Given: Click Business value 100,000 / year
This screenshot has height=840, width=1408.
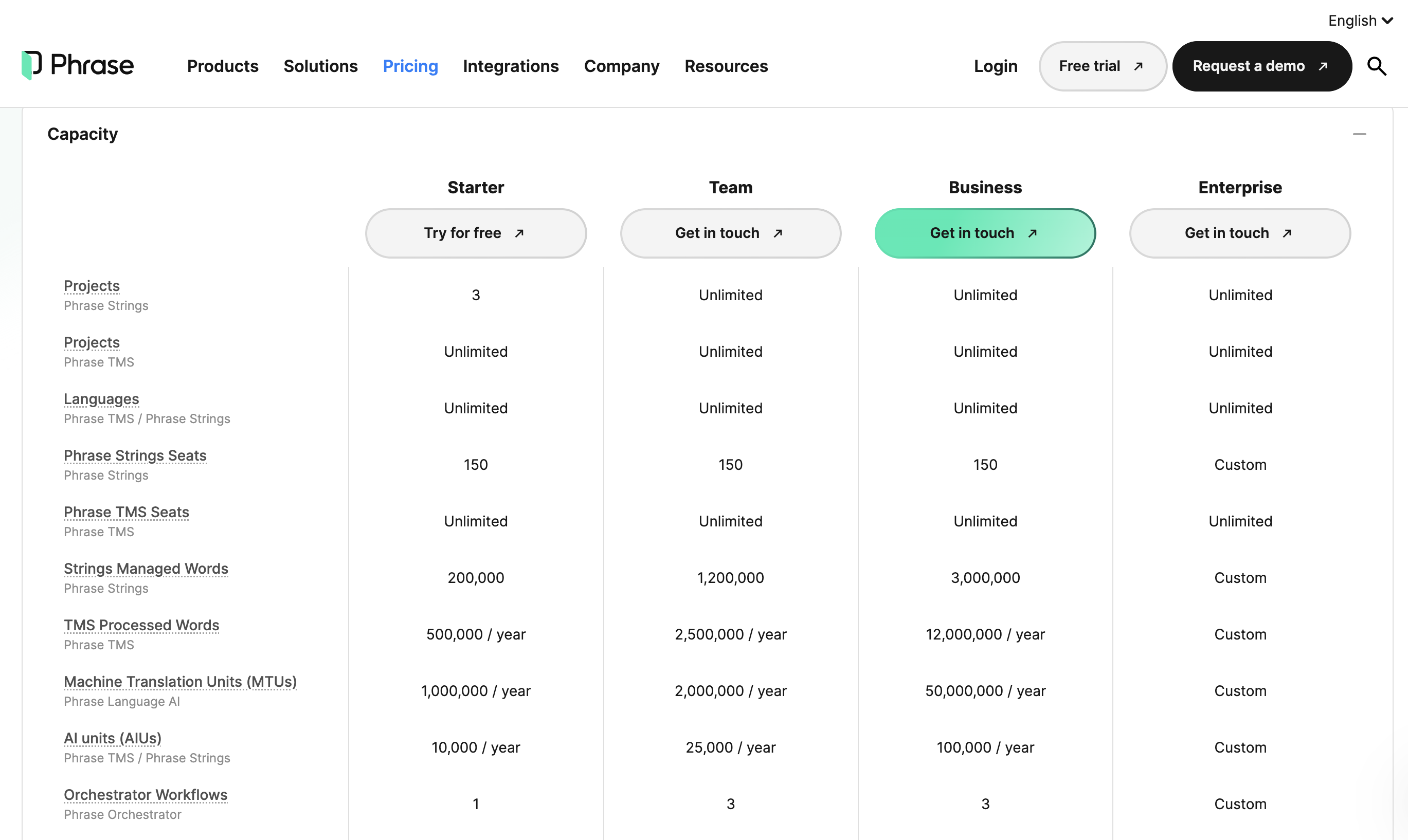Looking at the screenshot, I should coord(985,748).
